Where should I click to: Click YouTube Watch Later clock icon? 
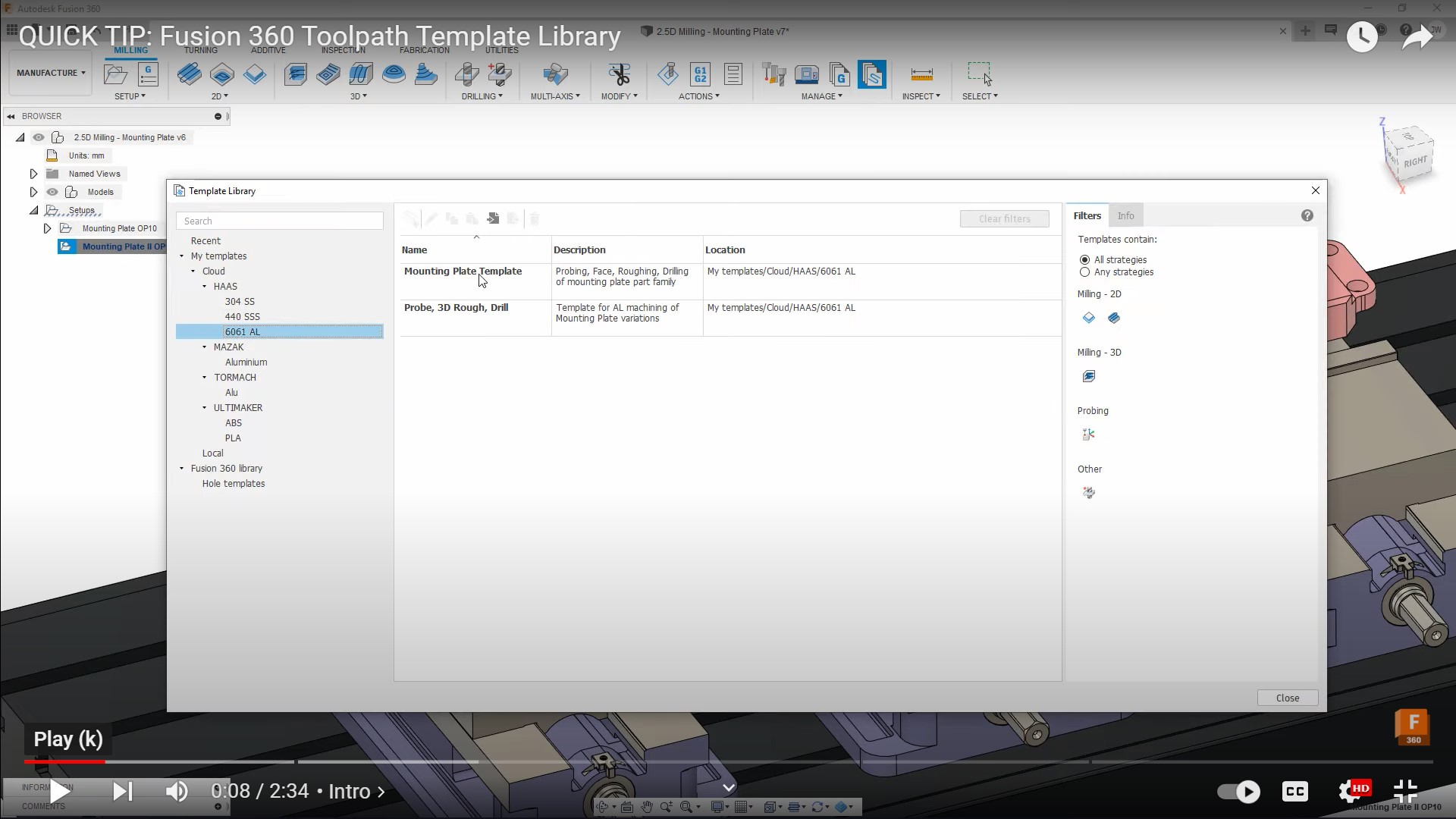pos(1362,36)
